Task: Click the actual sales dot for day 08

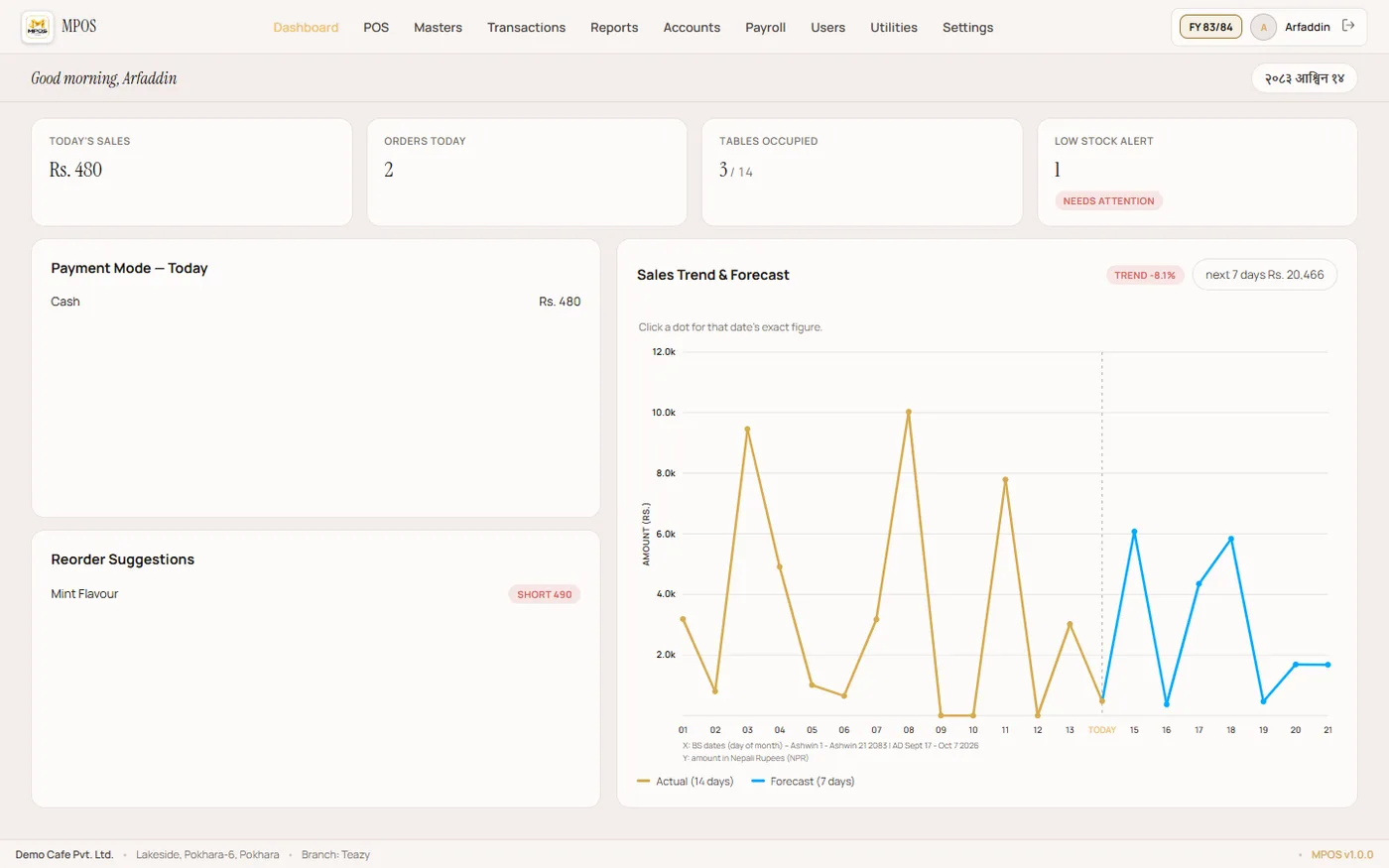Action: 908,412
